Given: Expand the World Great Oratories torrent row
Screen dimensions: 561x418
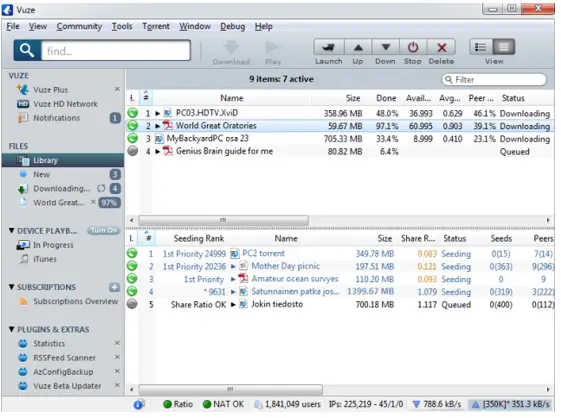Looking at the screenshot, I should coord(157,126).
